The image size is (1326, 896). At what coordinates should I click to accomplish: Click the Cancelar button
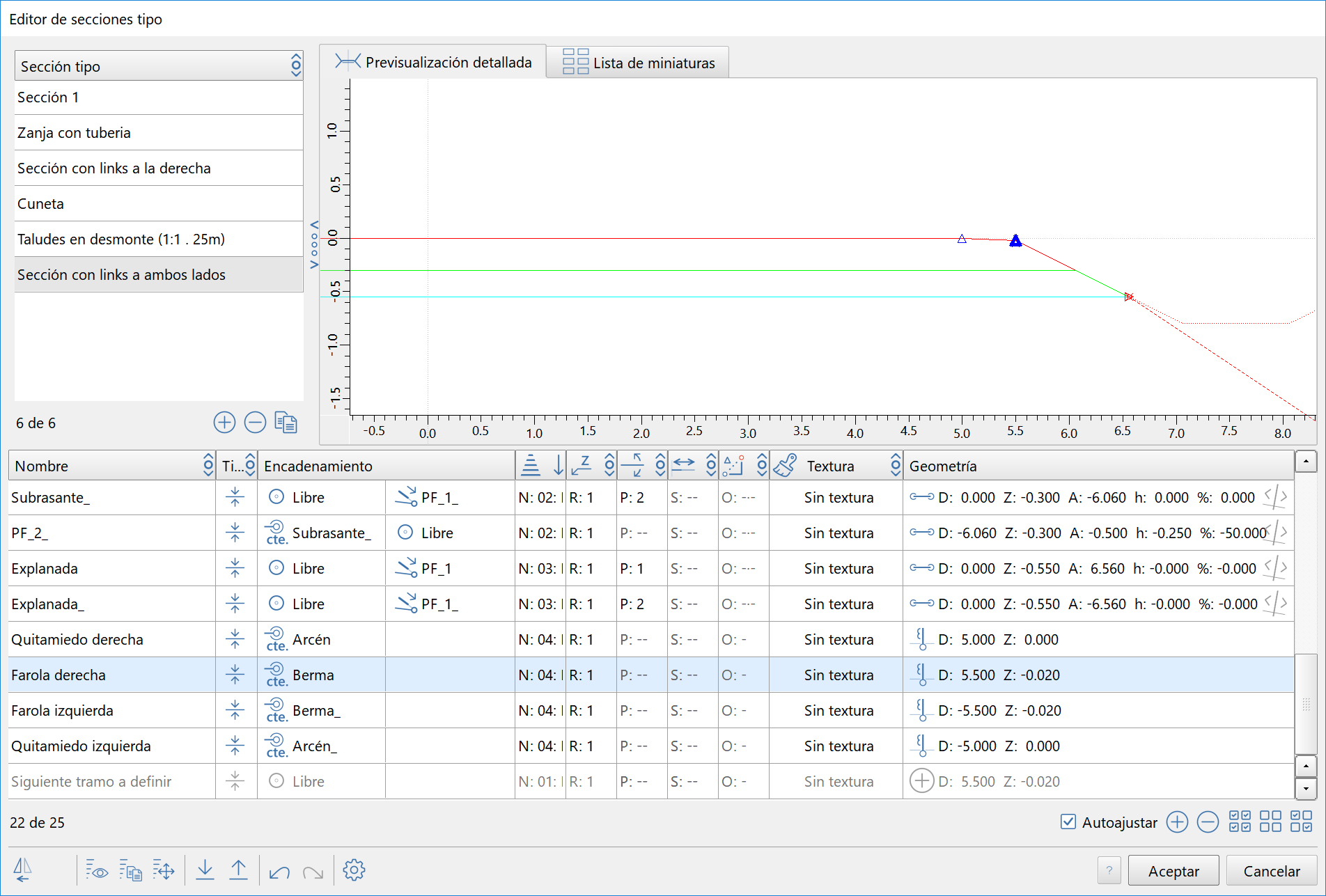(x=1271, y=871)
